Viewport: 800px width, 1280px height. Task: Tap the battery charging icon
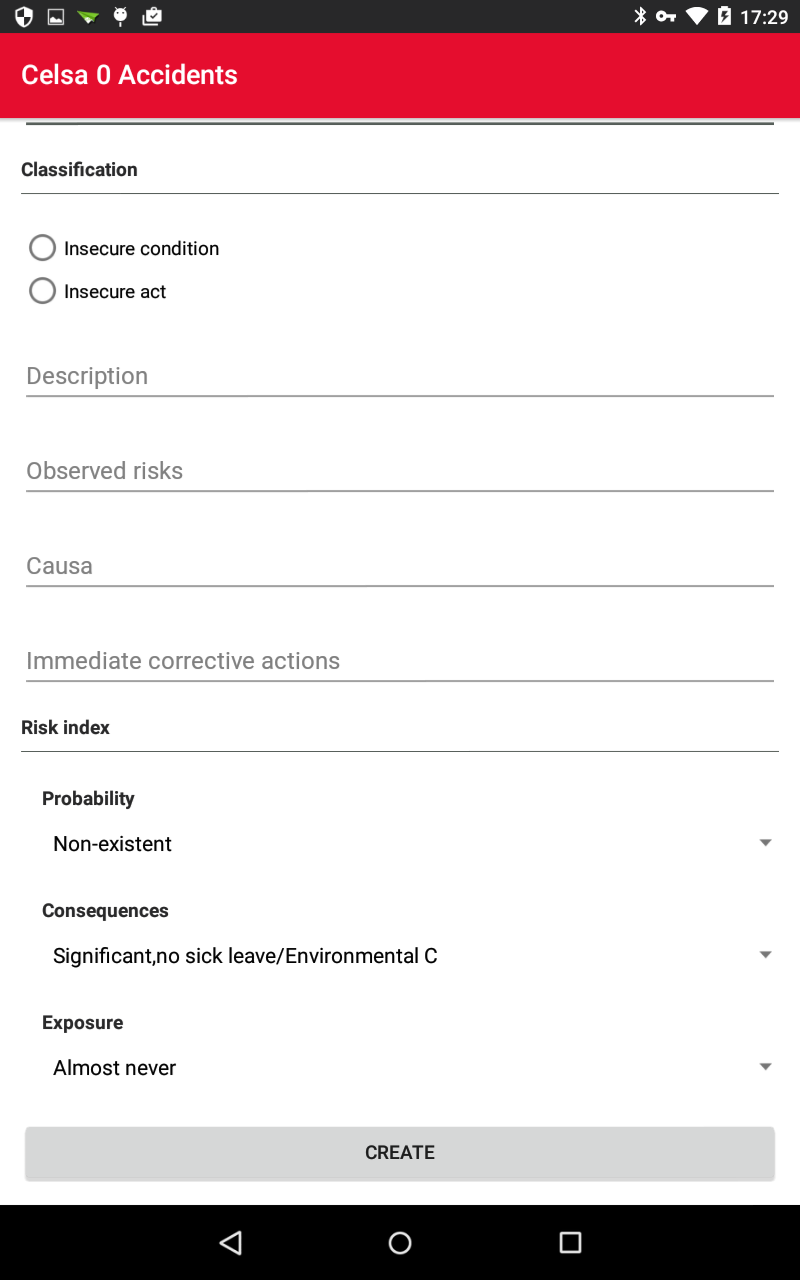tap(725, 16)
